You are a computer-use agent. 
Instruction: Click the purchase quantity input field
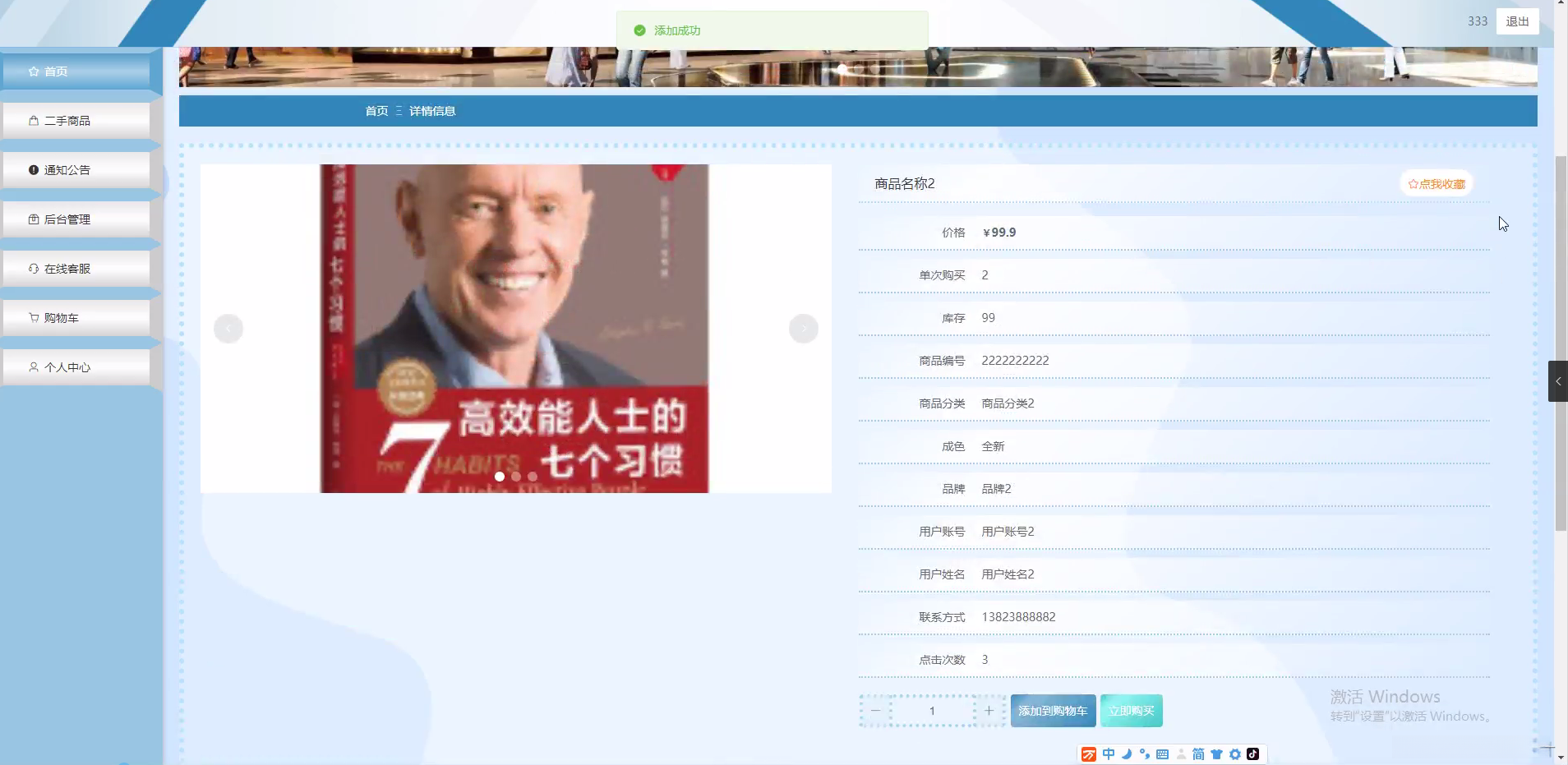932,711
